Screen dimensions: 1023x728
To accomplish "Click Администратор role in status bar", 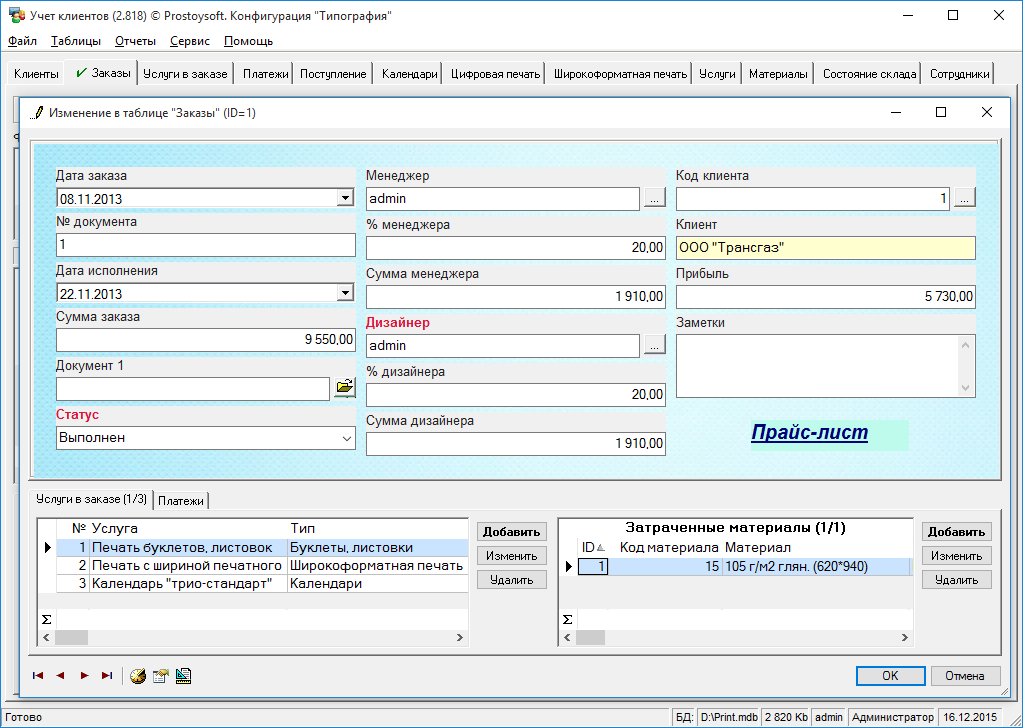I will coord(893,717).
